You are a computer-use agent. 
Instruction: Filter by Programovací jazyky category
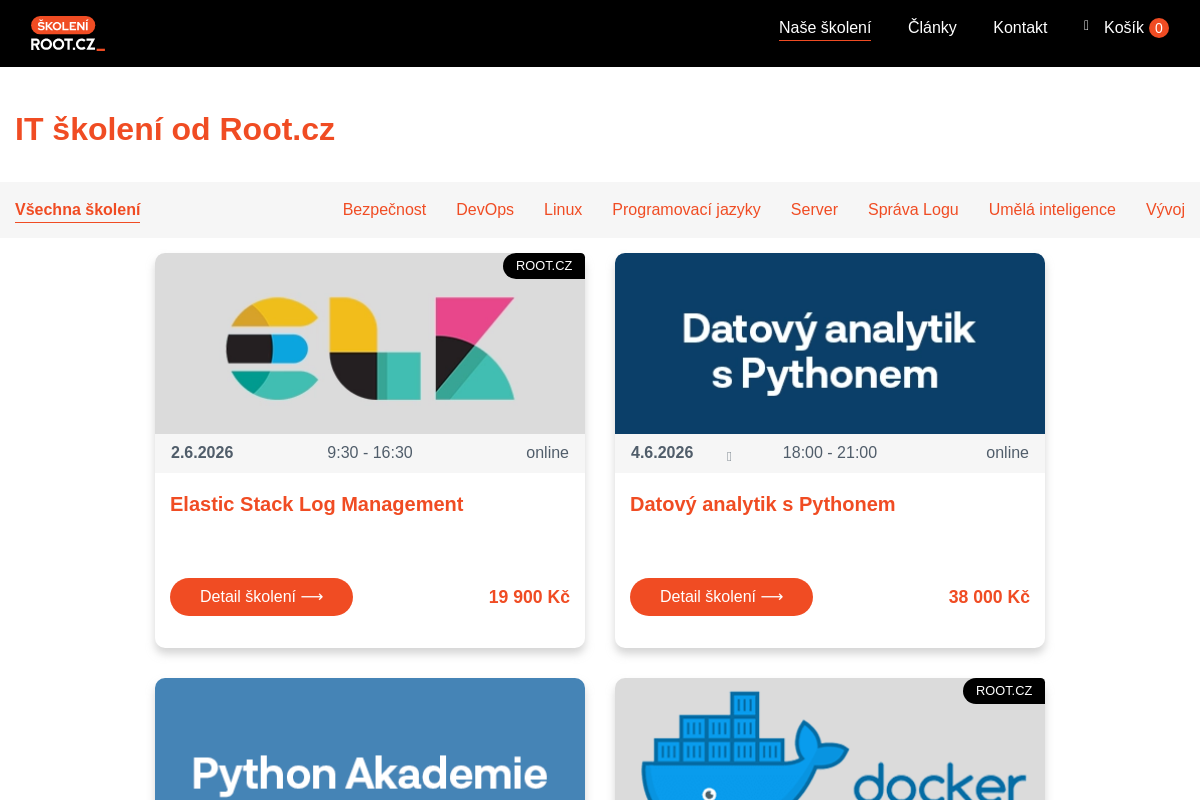tap(686, 210)
